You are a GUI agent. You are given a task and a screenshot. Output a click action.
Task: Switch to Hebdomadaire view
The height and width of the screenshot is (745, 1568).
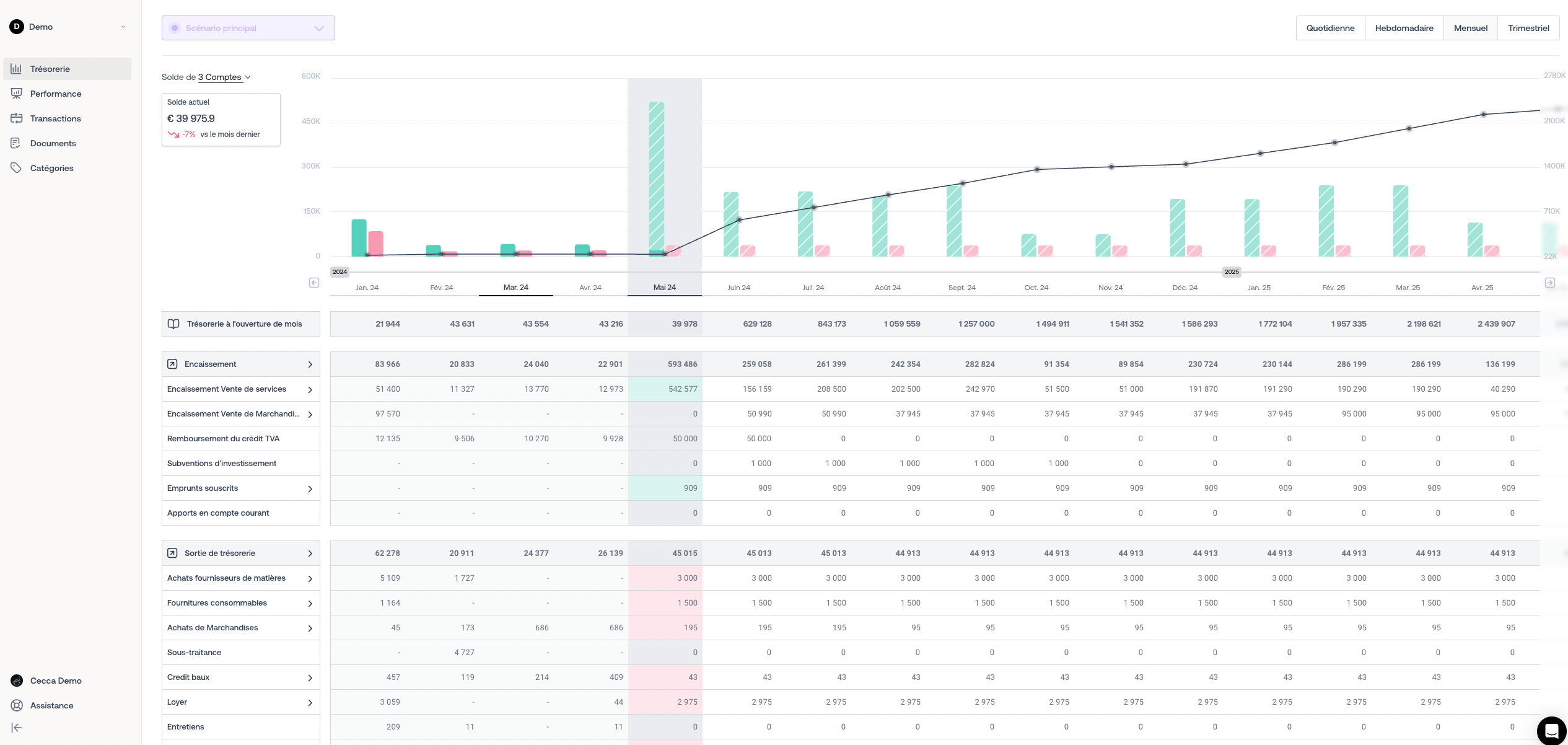pyautogui.click(x=1404, y=28)
